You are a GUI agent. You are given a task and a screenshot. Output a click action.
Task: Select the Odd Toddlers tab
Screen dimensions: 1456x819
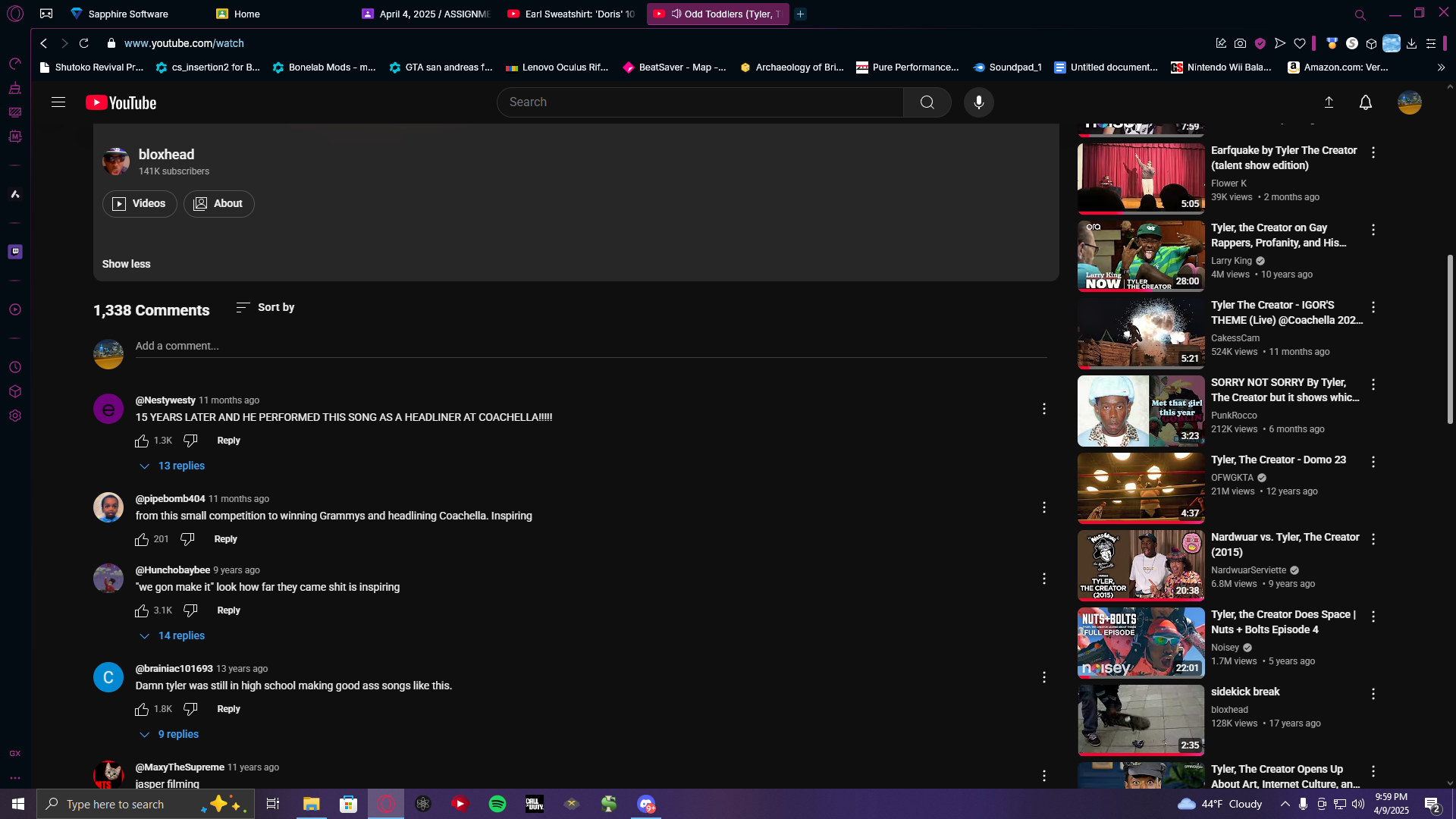tap(717, 14)
